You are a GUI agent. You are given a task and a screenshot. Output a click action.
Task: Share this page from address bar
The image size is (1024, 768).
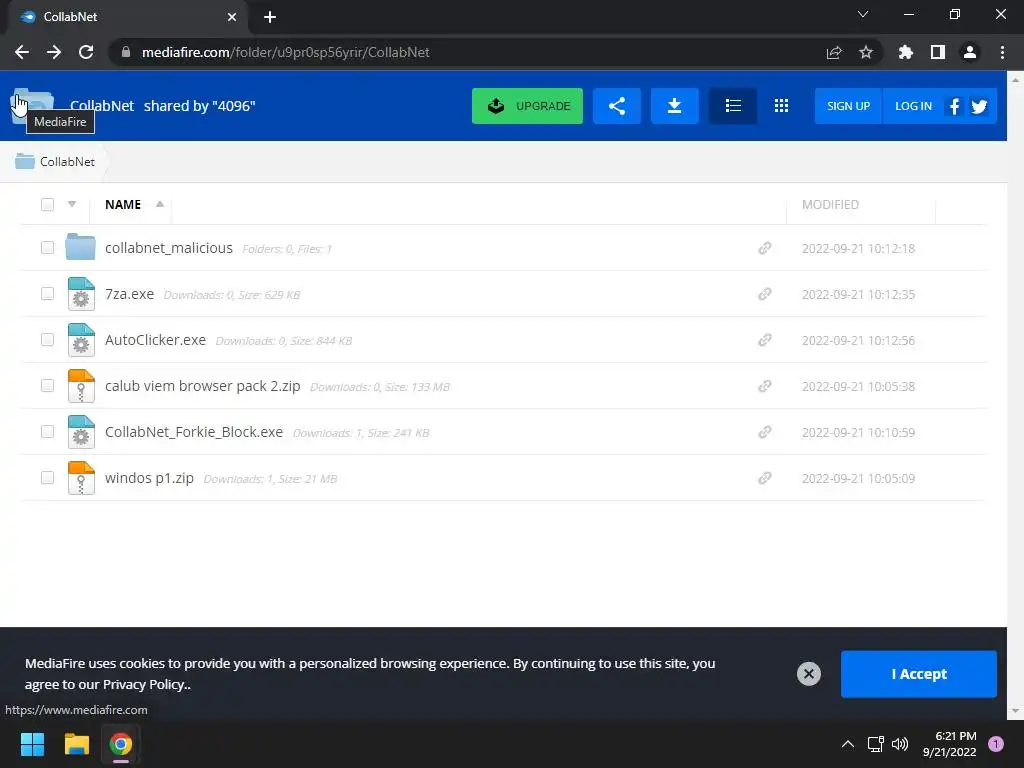[834, 52]
